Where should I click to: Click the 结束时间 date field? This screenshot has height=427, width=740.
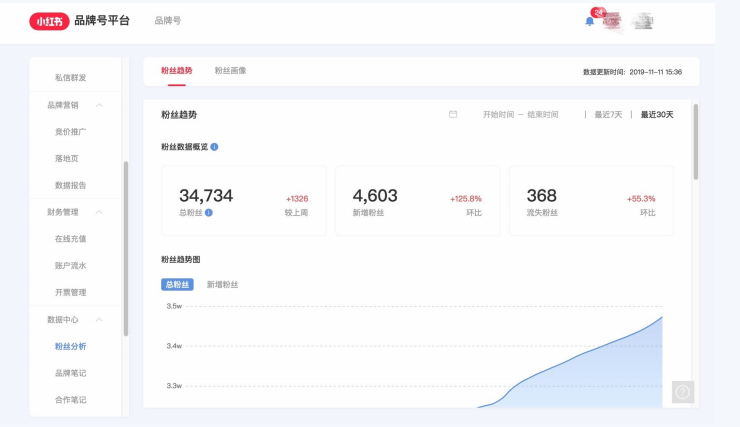(543, 115)
